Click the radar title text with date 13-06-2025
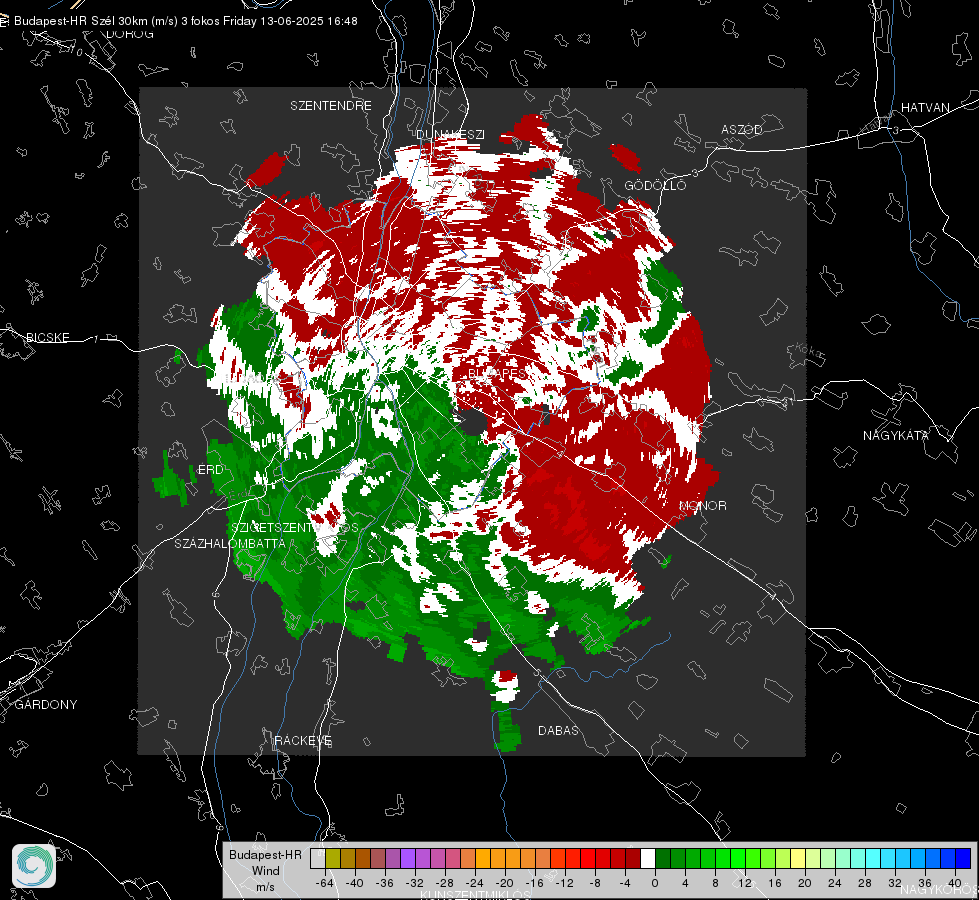 185,21
